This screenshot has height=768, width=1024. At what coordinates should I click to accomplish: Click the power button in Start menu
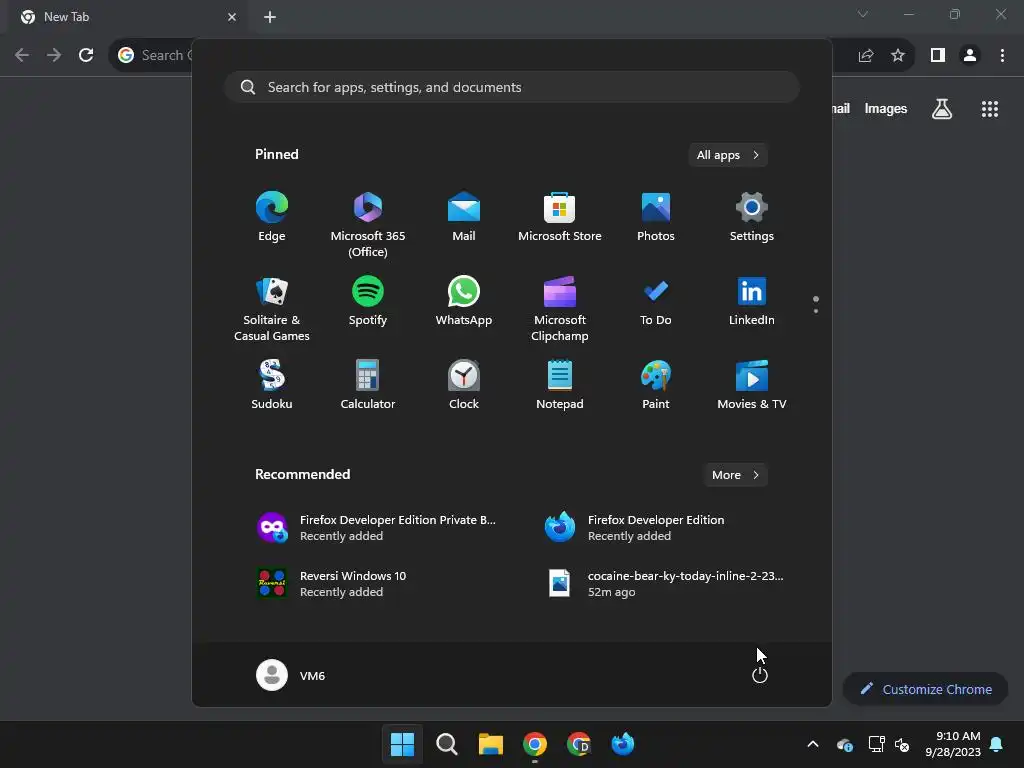coord(760,675)
